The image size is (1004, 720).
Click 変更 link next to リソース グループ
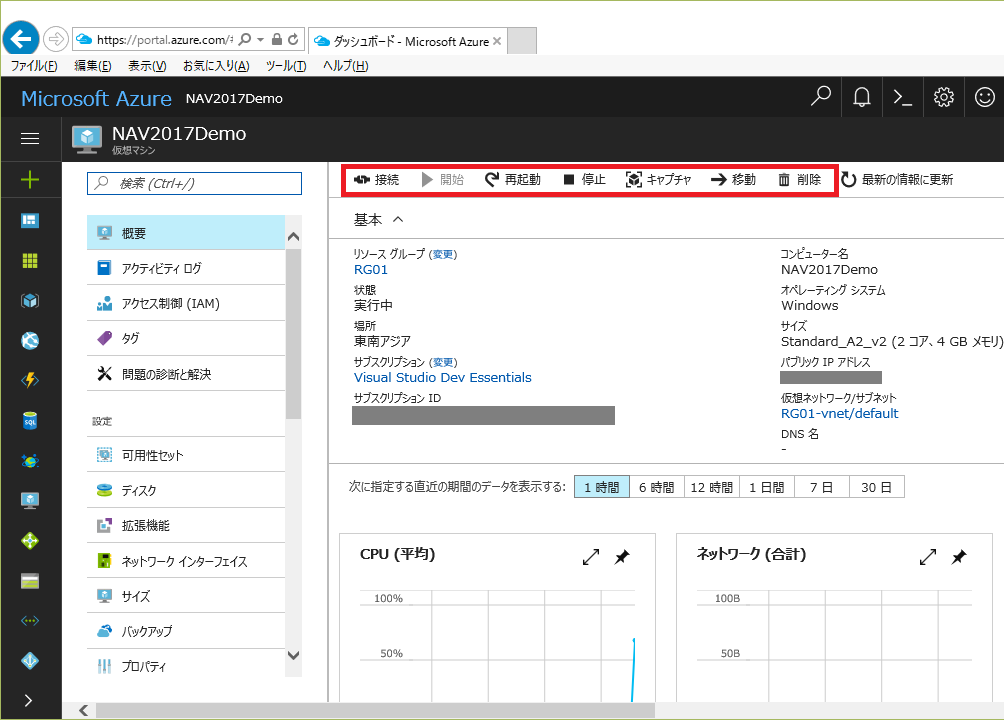(442, 254)
